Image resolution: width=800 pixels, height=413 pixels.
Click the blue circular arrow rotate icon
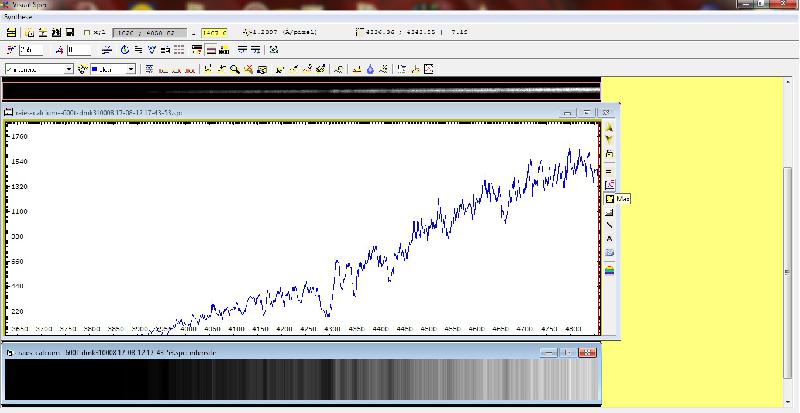124,50
